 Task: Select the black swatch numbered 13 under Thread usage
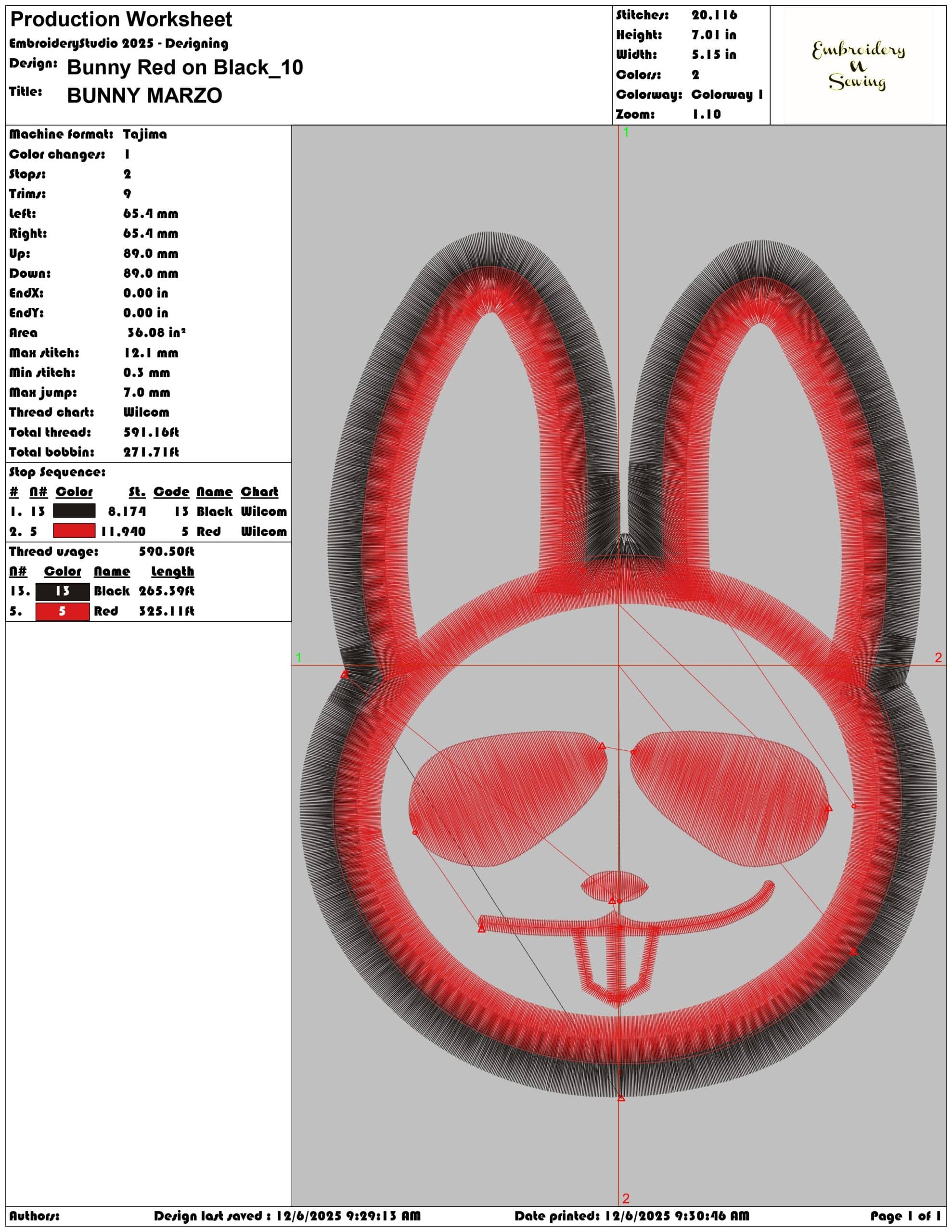62,591
